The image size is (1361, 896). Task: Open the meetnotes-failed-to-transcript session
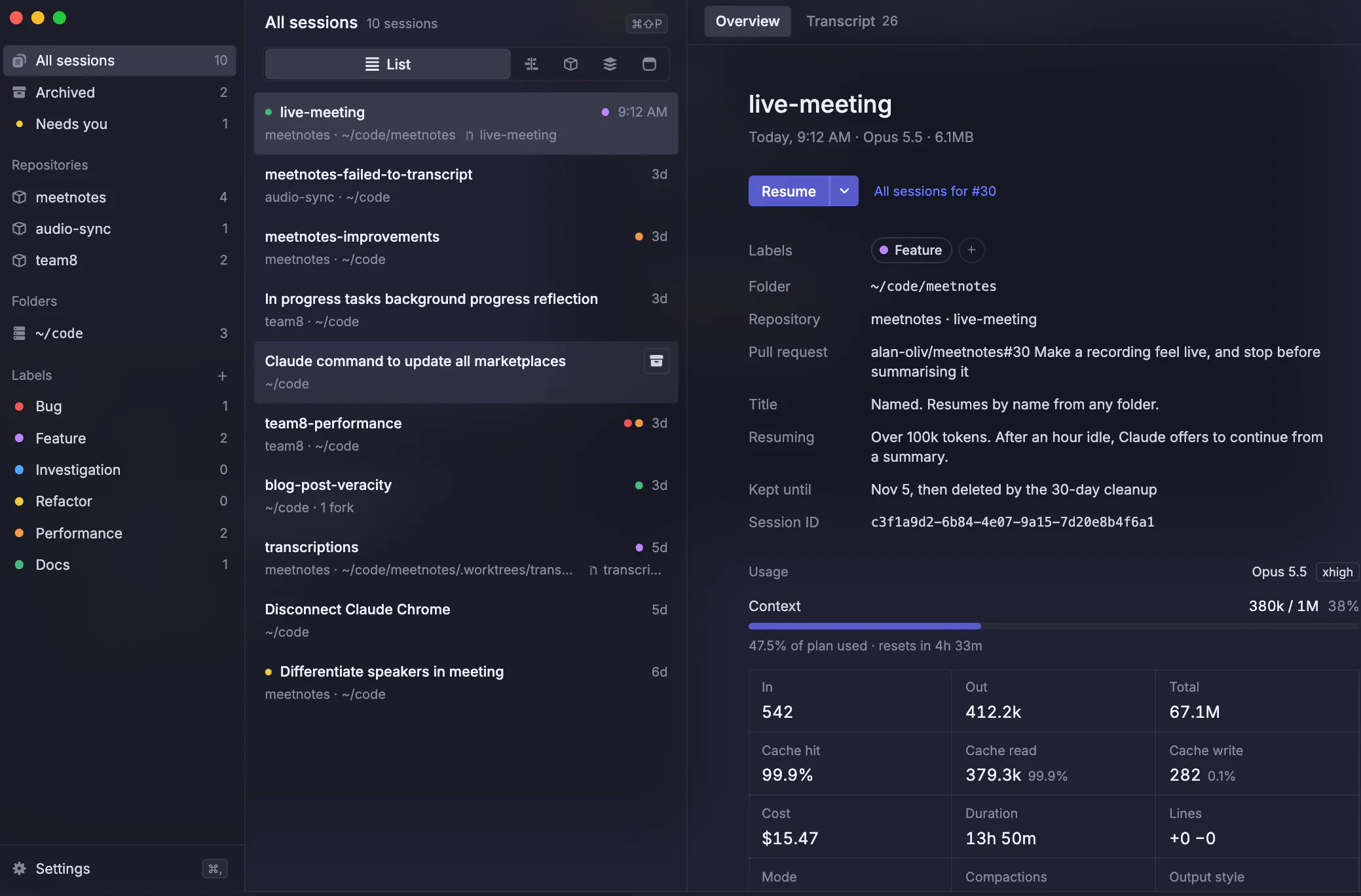point(466,185)
